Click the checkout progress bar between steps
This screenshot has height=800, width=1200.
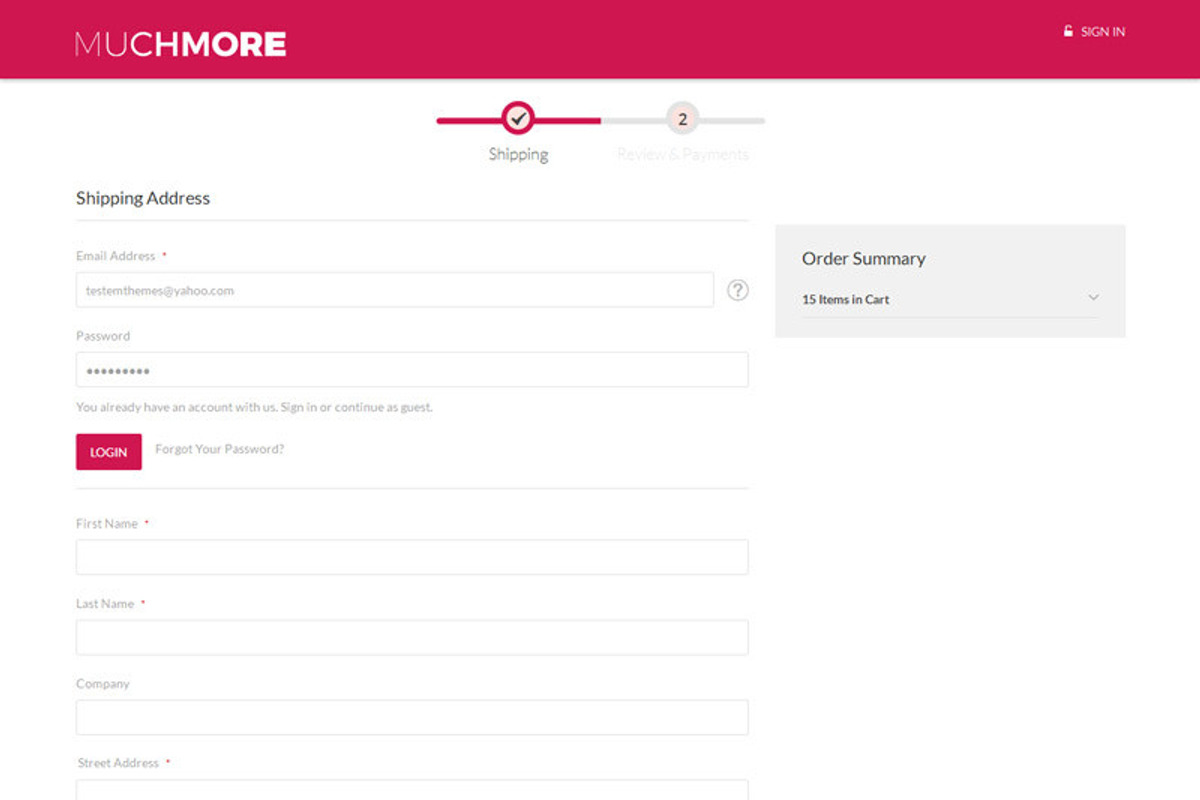coord(600,120)
